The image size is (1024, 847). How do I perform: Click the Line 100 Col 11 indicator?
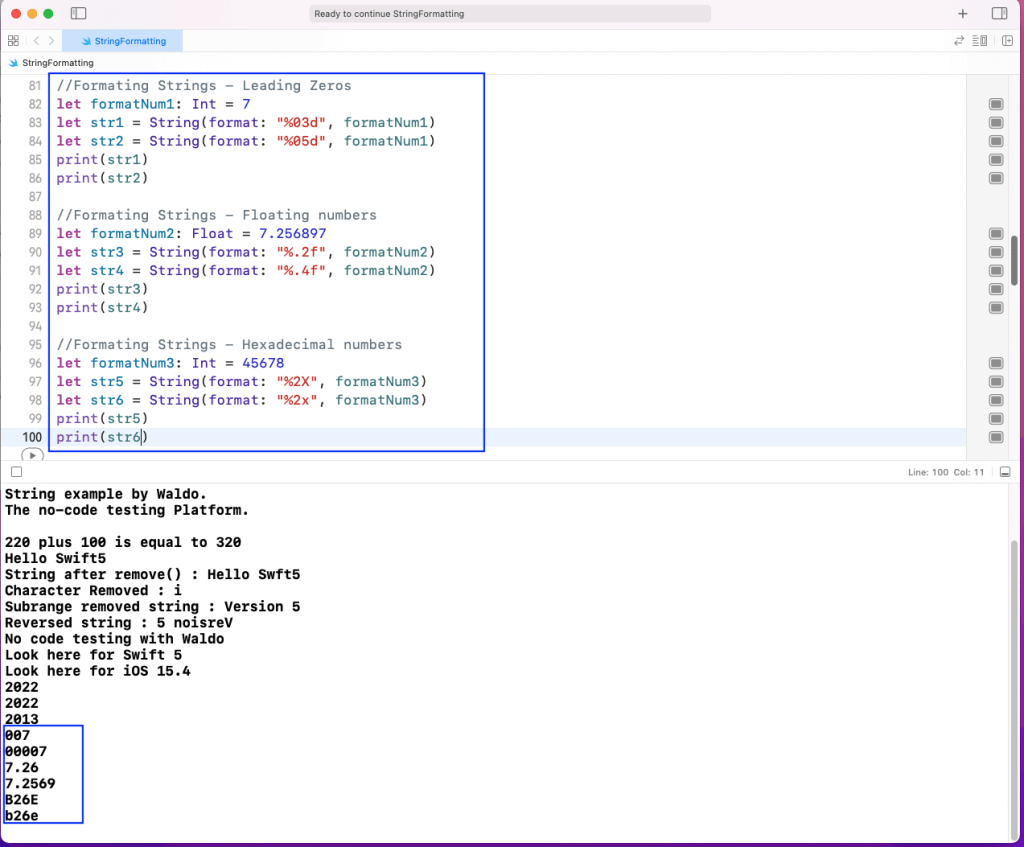tap(947, 471)
